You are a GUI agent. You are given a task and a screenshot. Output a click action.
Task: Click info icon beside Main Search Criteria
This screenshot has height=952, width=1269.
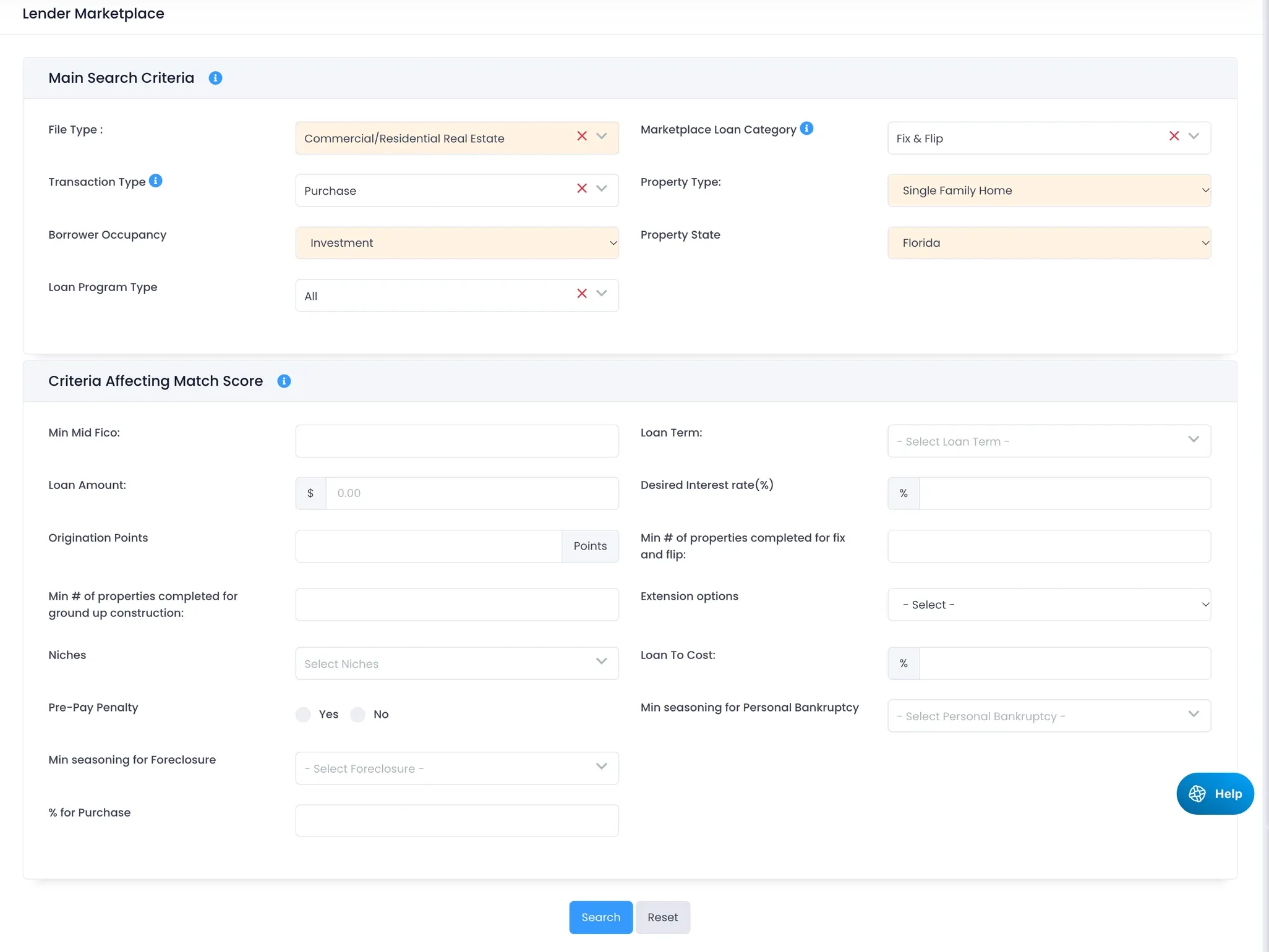pos(215,78)
